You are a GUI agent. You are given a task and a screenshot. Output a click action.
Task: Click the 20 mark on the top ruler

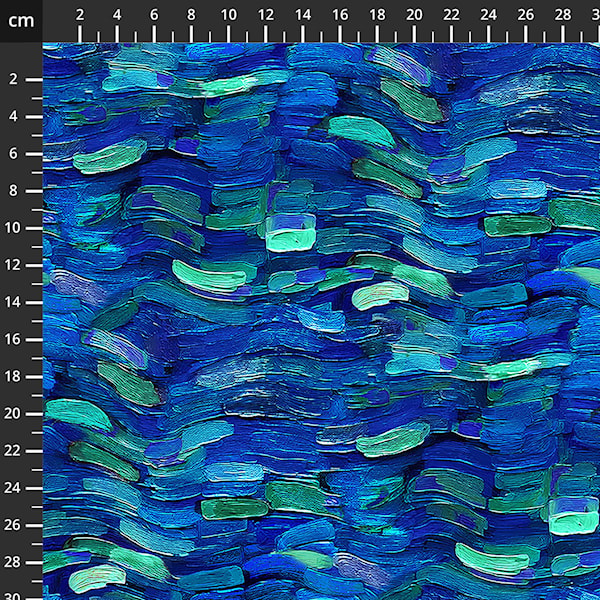(414, 15)
